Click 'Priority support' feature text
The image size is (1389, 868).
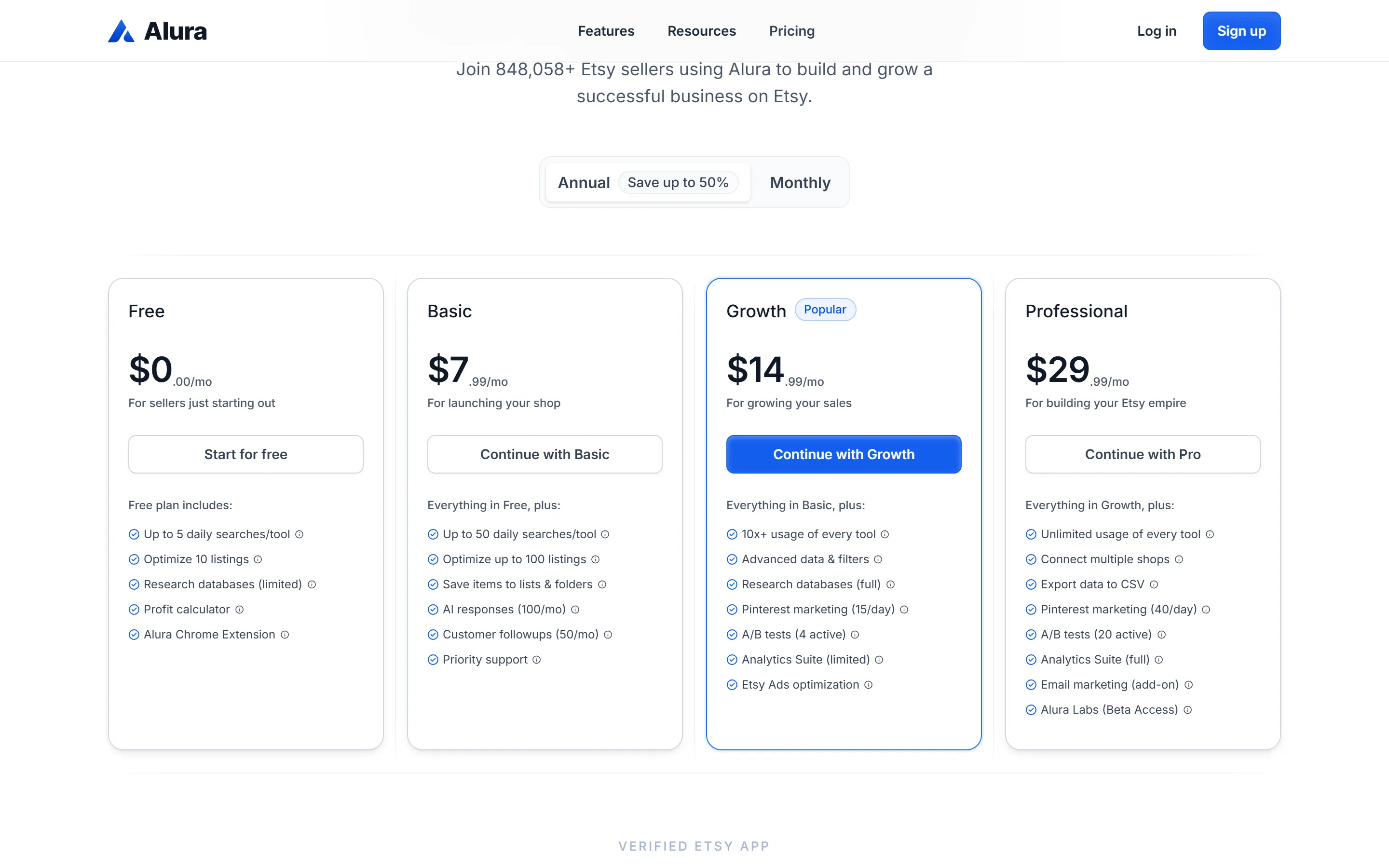(x=485, y=660)
